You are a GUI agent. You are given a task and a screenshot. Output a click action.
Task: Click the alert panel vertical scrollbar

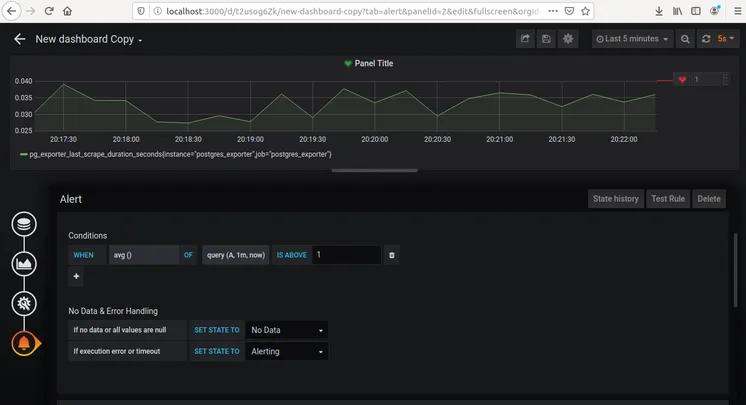[x=736, y=270]
